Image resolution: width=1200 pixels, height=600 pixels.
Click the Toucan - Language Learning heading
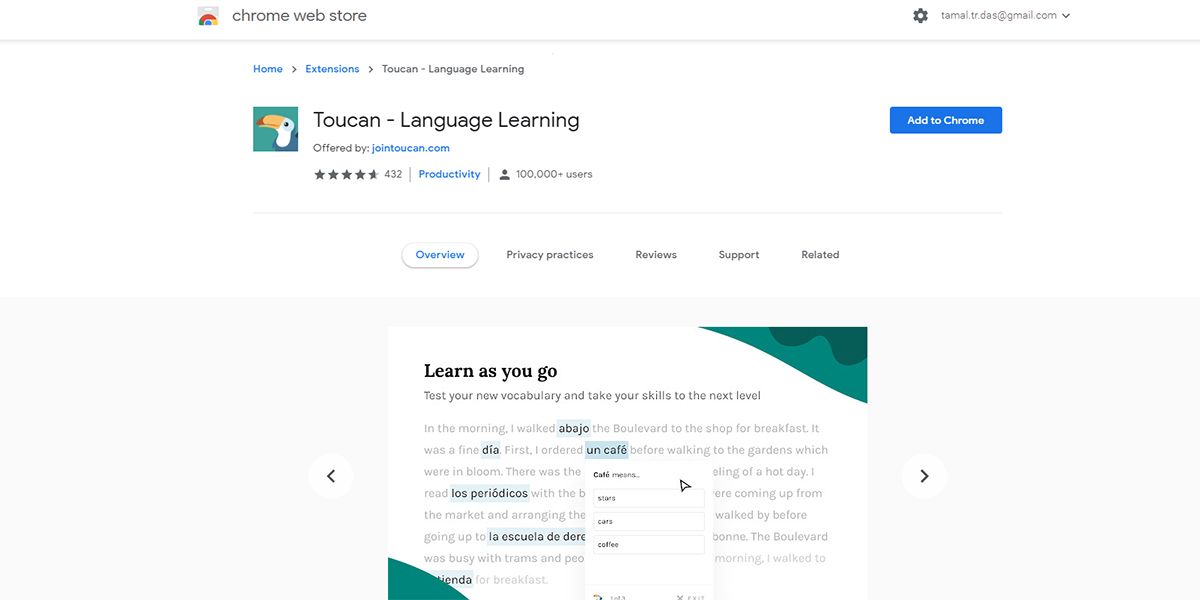(x=446, y=120)
